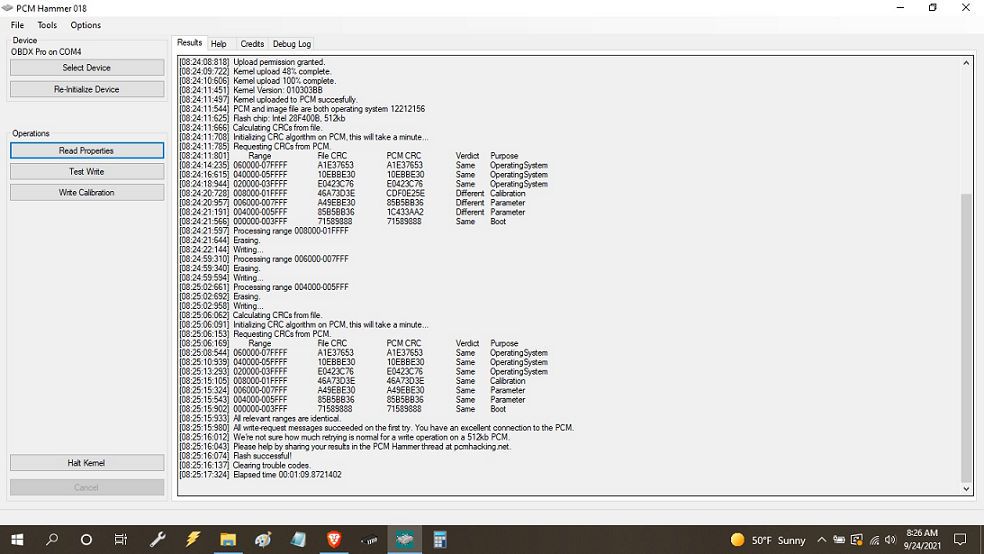
Task: Launch the wrench tool app in taskbar
Action: [x=158, y=540]
